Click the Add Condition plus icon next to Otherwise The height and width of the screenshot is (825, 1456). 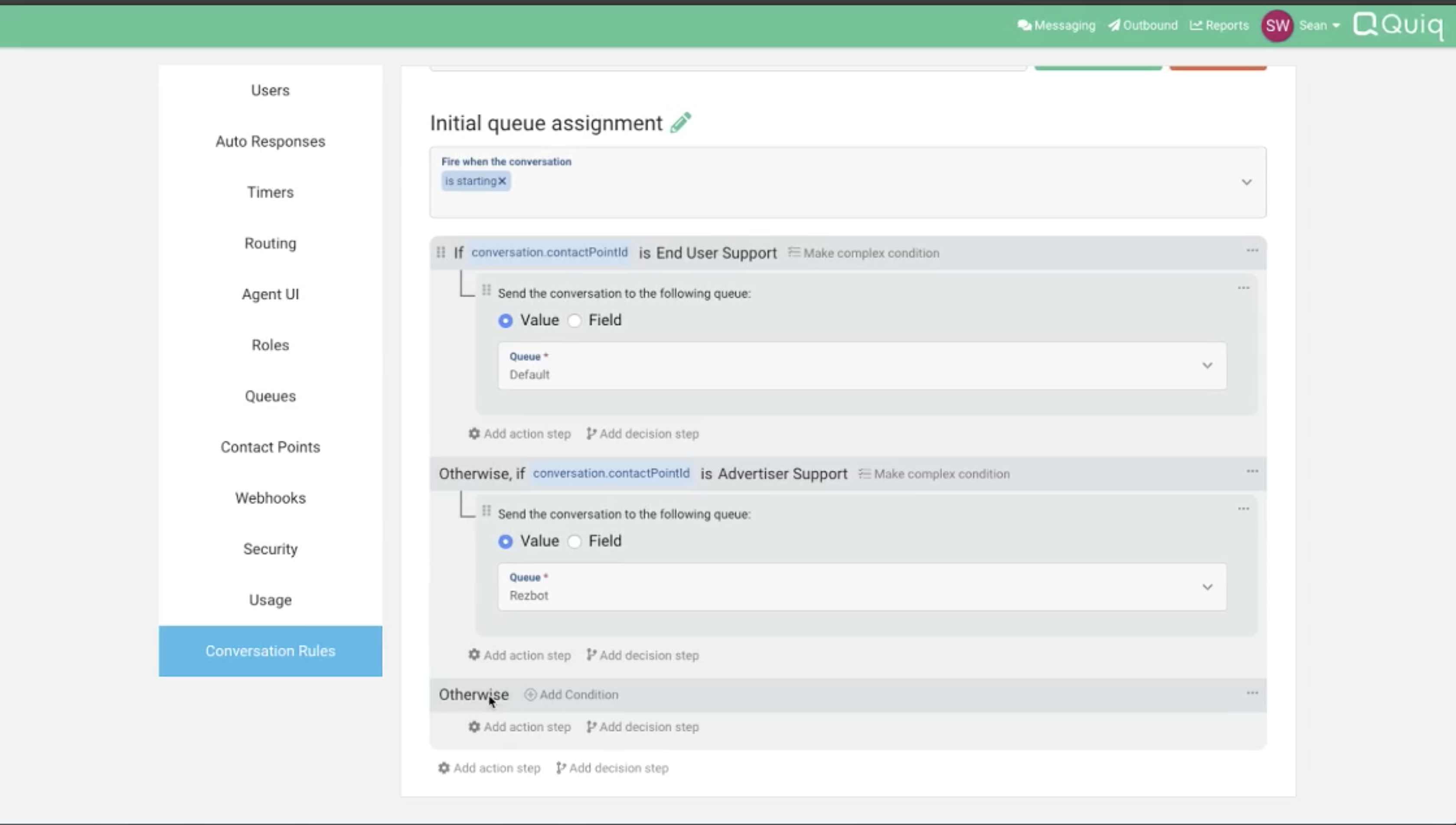point(530,695)
